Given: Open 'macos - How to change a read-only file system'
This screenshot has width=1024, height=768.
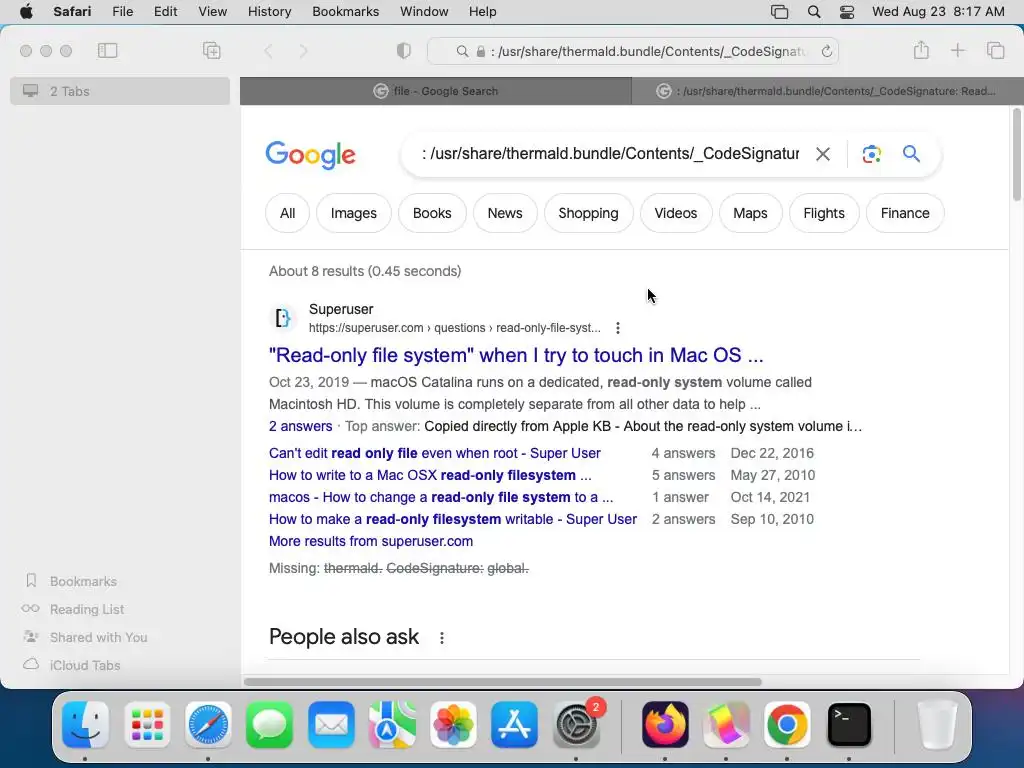Looking at the screenshot, I should 441,498.
